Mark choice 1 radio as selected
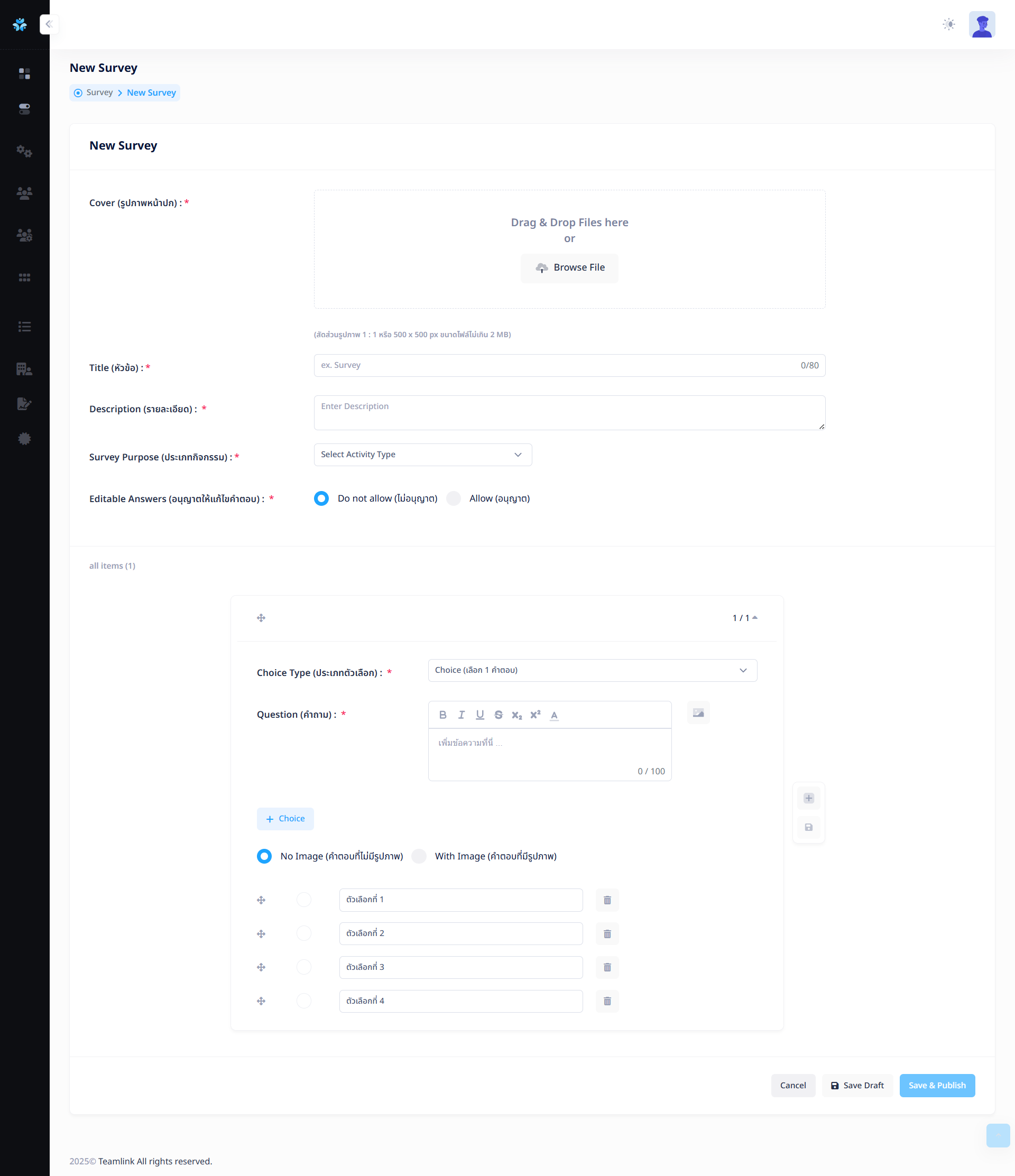 [303, 900]
